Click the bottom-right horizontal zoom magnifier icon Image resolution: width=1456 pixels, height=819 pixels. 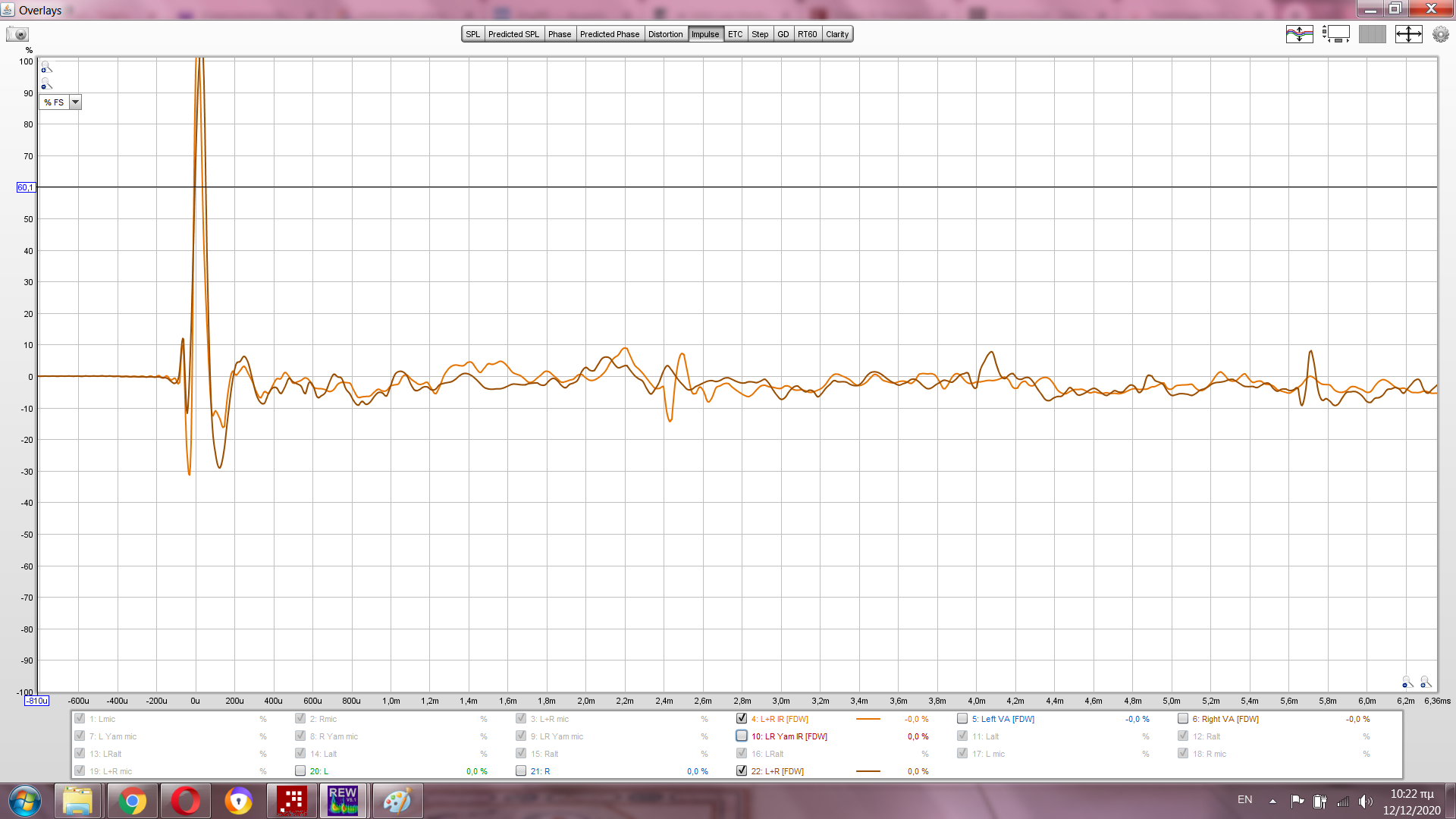[1426, 682]
